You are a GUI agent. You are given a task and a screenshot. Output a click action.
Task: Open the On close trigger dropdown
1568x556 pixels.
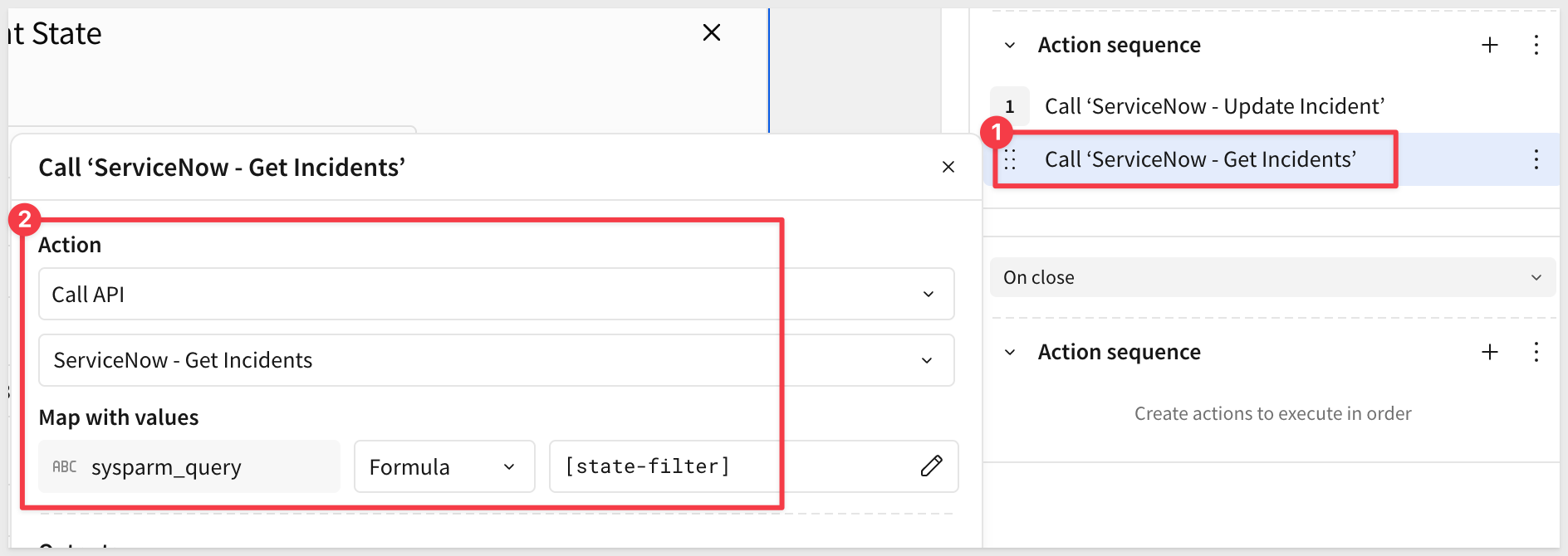(x=1272, y=277)
